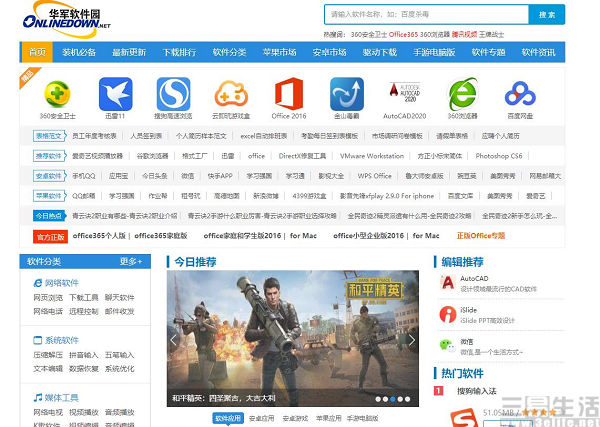This screenshot has width=600, height=427.
Task: Select the 软件应用 tab below the banner
Action: [228, 418]
